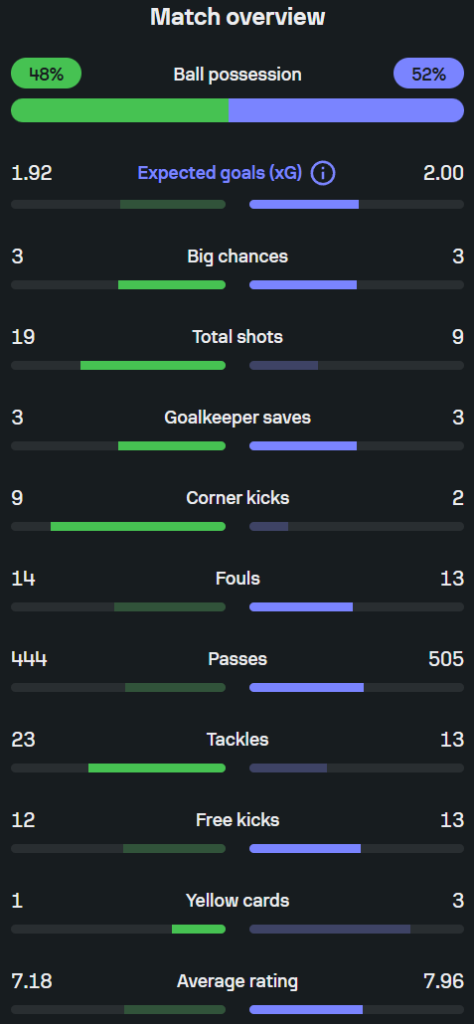Click the green 48% possession badge
The image size is (474, 1024).
point(46,73)
